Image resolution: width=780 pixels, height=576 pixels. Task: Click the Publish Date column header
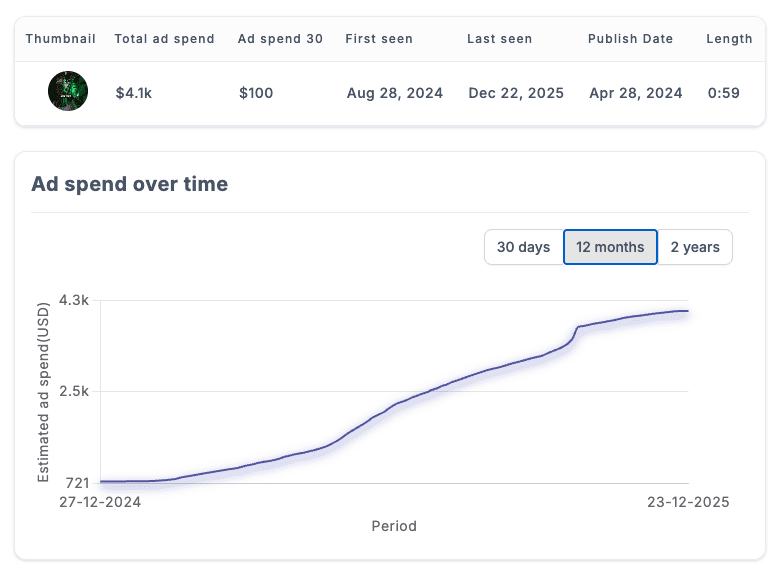click(630, 39)
